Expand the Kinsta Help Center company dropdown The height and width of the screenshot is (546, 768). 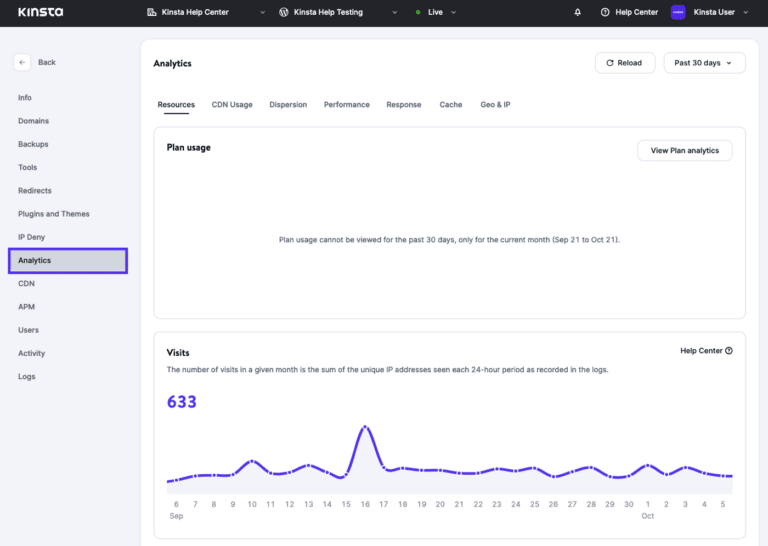tap(262, 12)
